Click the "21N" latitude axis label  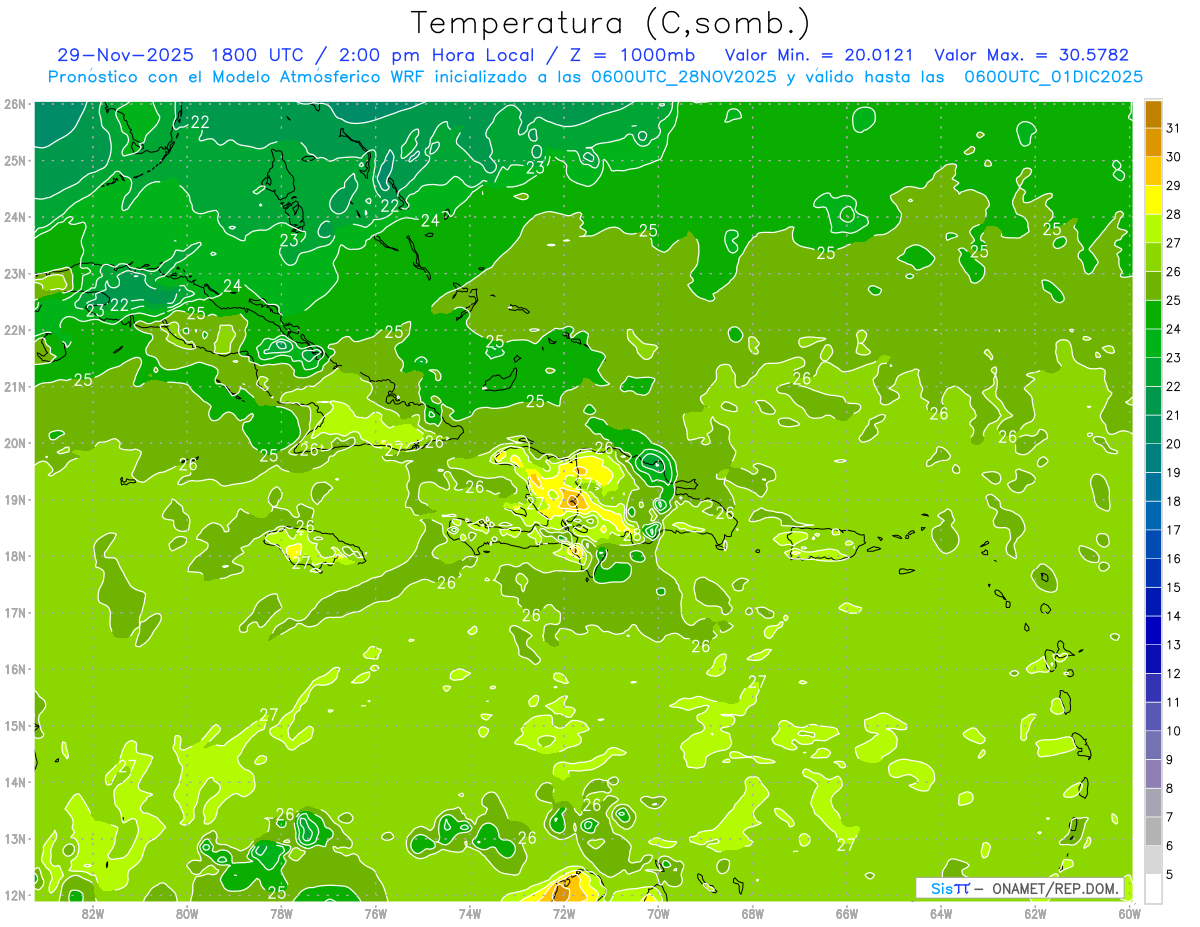(14, 386)
